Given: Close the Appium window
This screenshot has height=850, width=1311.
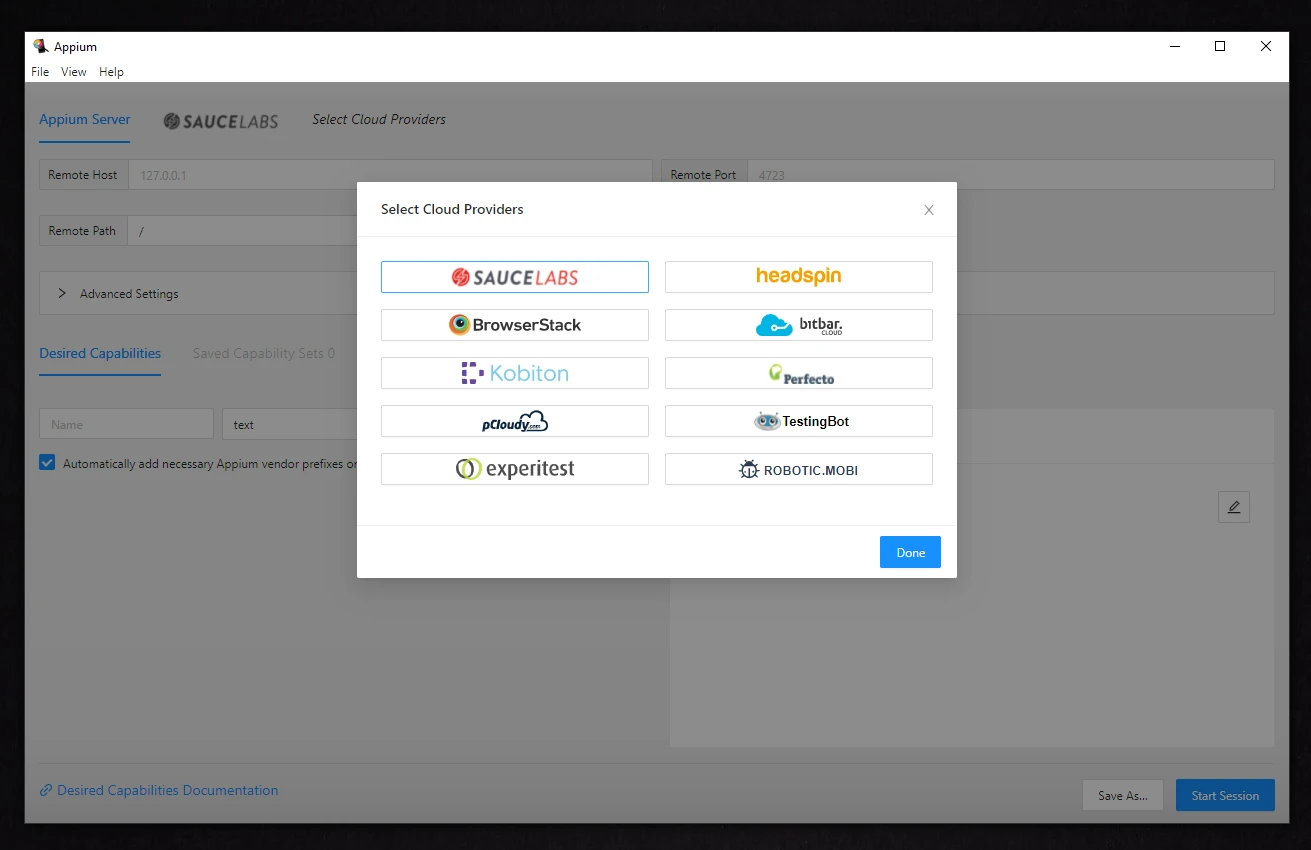Looking at the screenshot, I should [x=1266, y=46].
